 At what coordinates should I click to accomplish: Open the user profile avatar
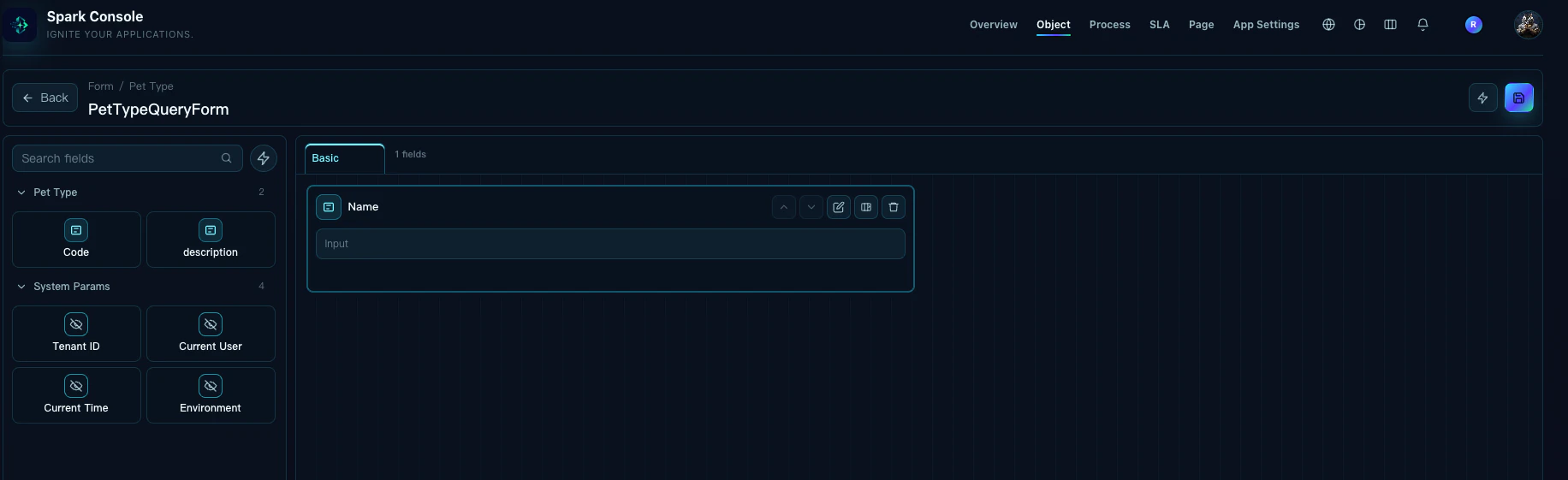(x=1528, y=25)
